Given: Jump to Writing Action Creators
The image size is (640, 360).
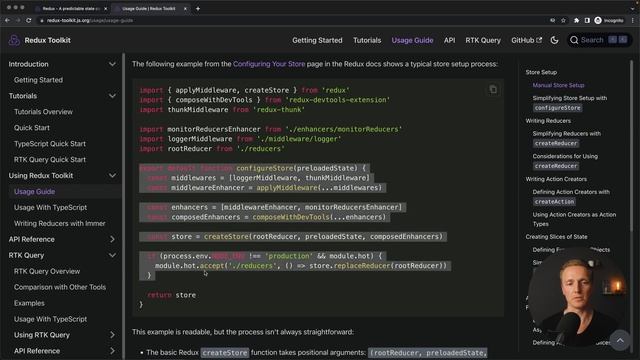Looking at the screenshot, I should [x=556, y=179].
